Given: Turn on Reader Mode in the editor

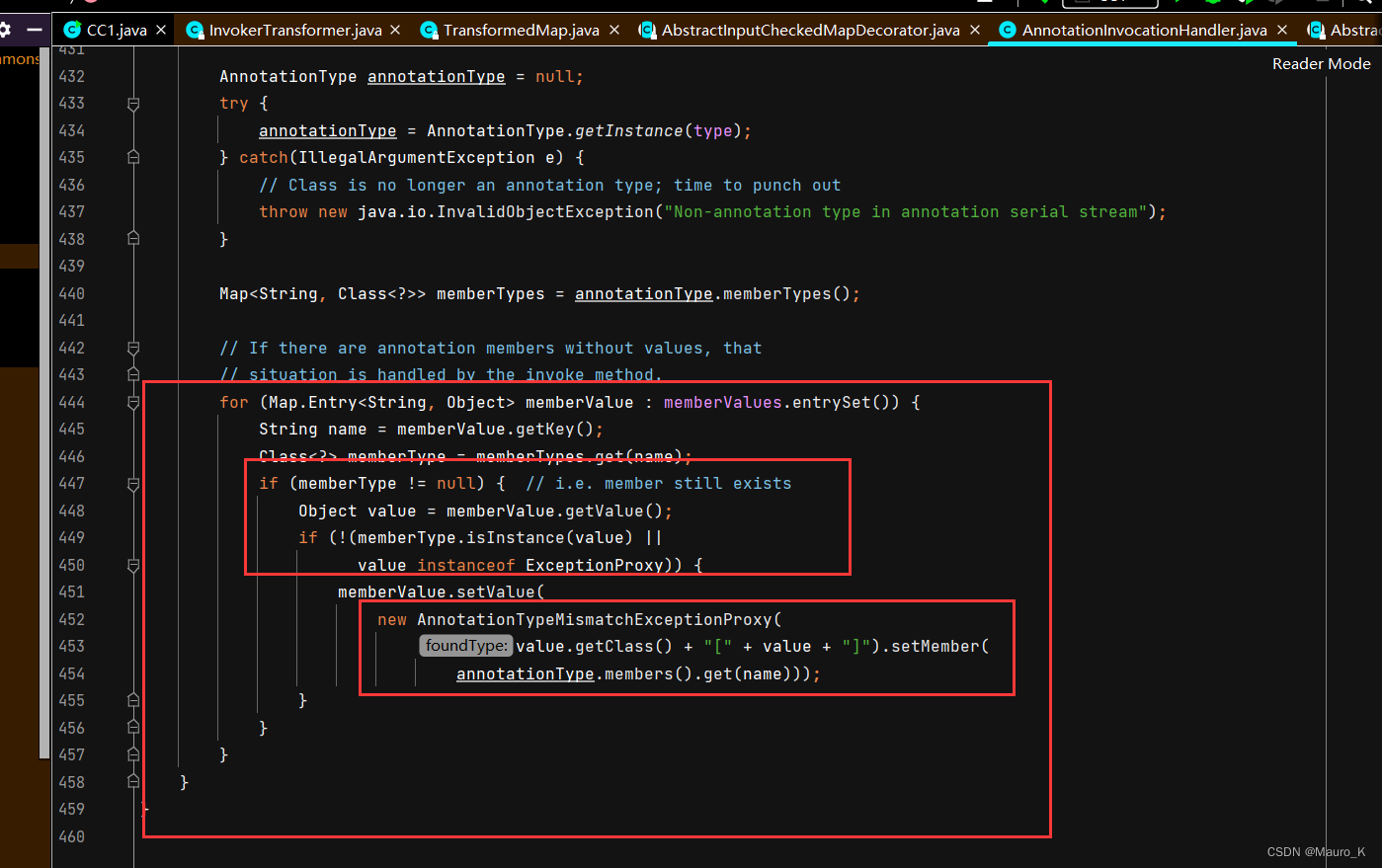Looking at the screenshot, I should pos(1321,63).
